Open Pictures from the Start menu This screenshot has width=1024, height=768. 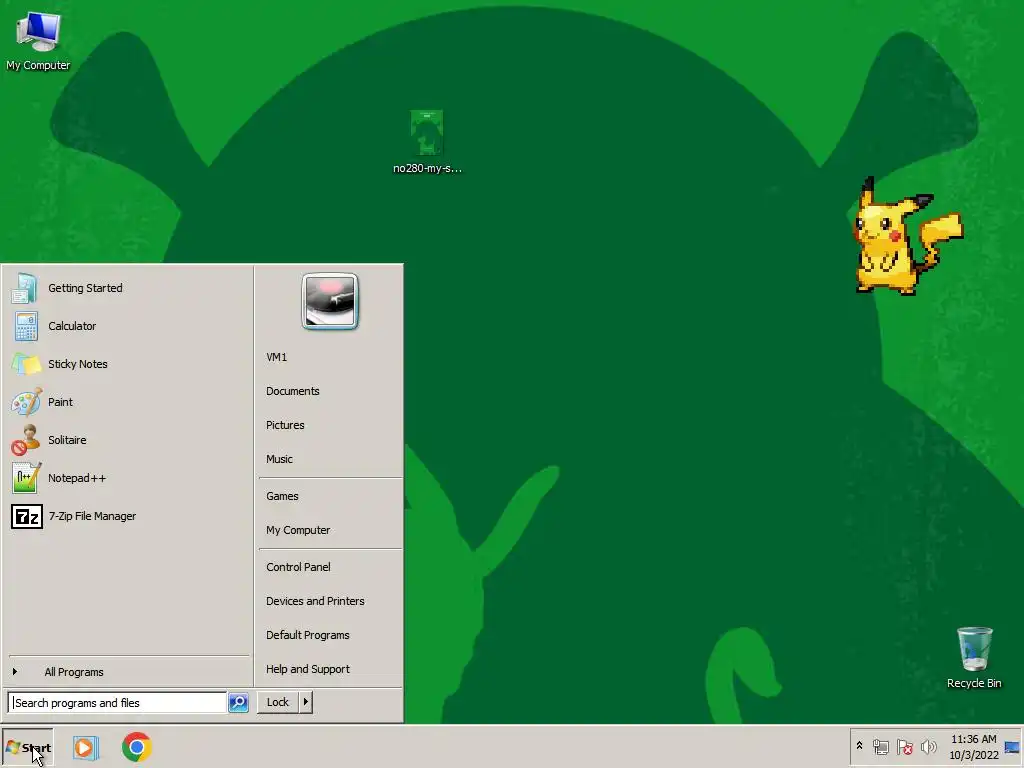[x=285, y=425]
